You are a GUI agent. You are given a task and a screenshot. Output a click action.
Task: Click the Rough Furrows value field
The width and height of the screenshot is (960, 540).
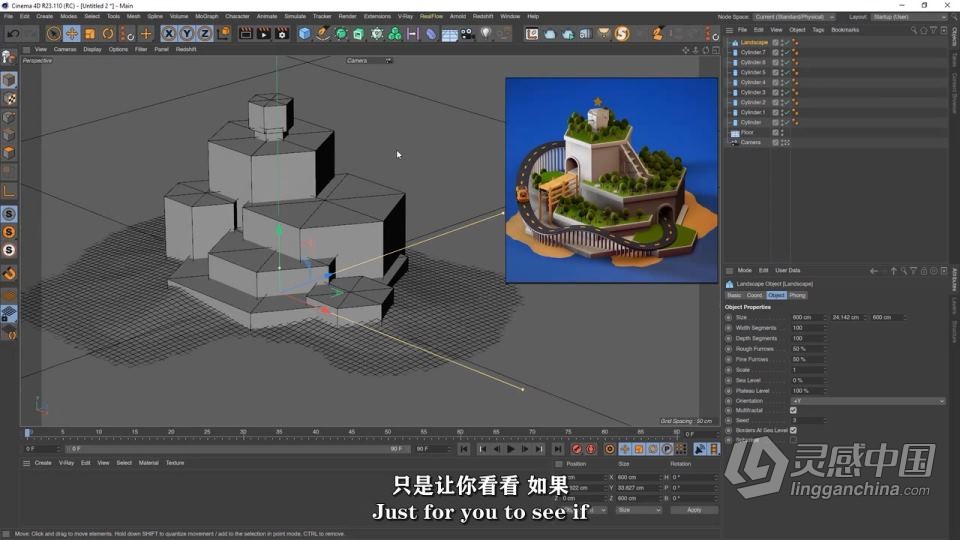click(x=808, y=349)
